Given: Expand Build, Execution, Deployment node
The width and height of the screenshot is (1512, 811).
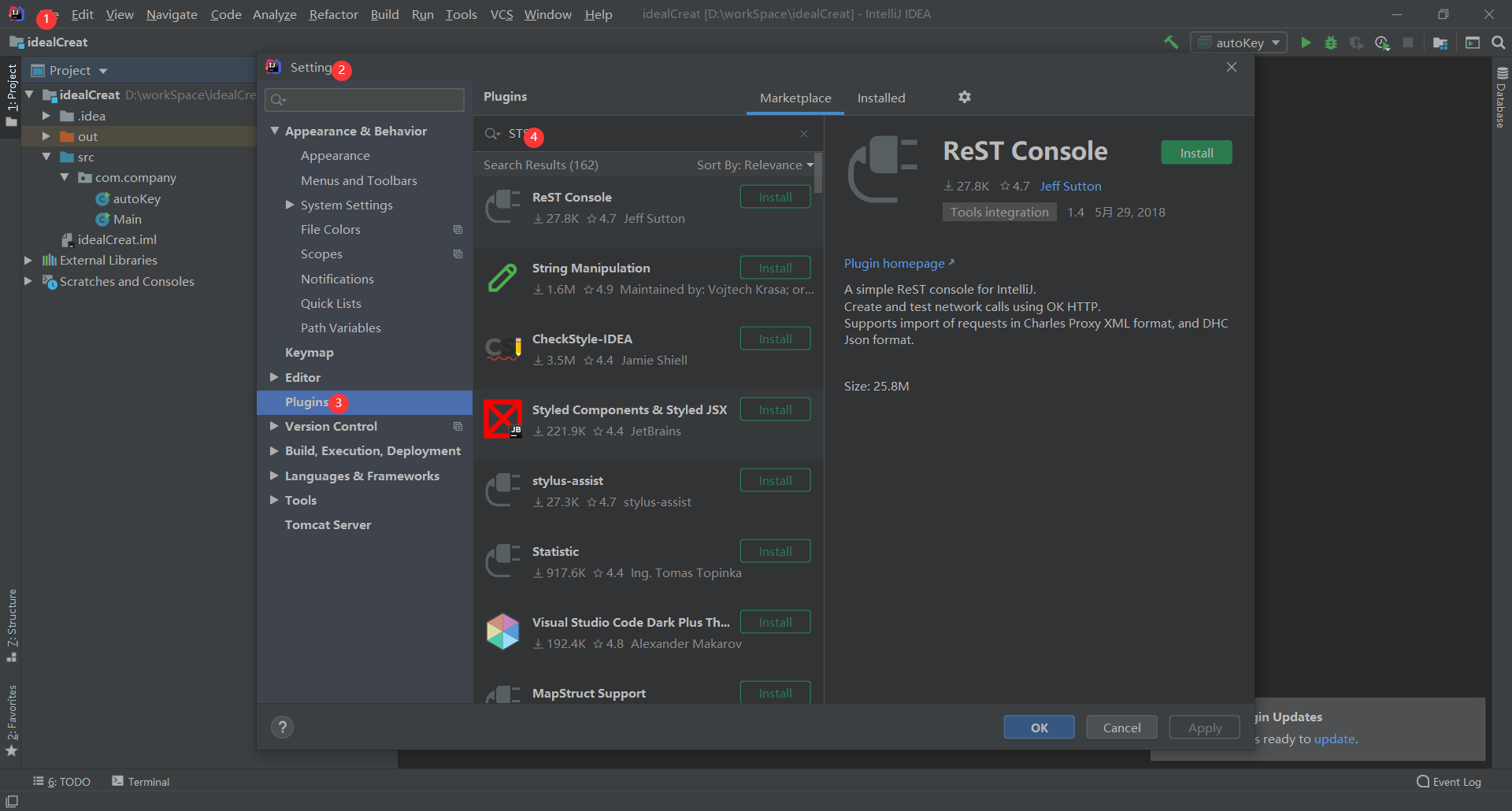Looking at the screenshot, I should point(275,450).
